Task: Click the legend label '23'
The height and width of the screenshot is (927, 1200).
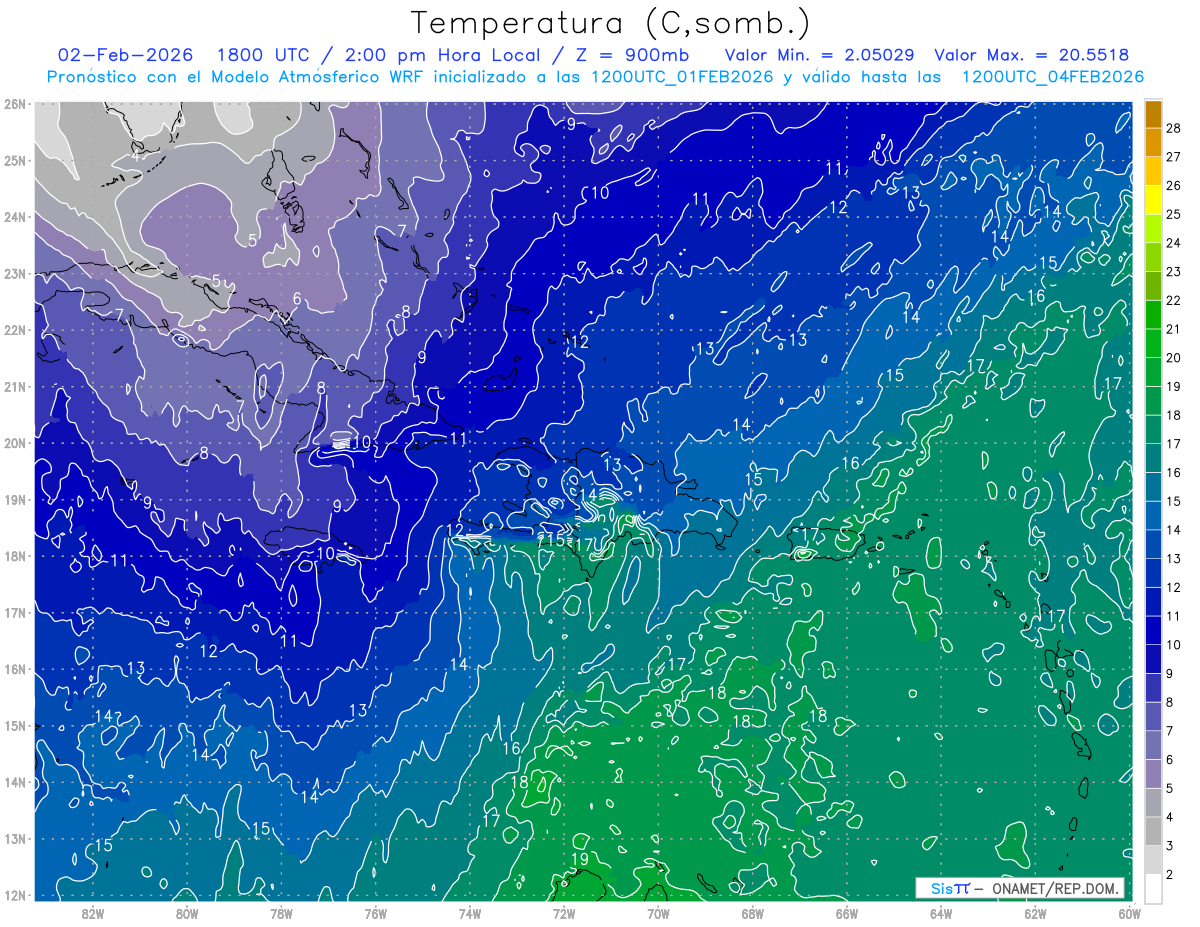Action: (1173, 271)
